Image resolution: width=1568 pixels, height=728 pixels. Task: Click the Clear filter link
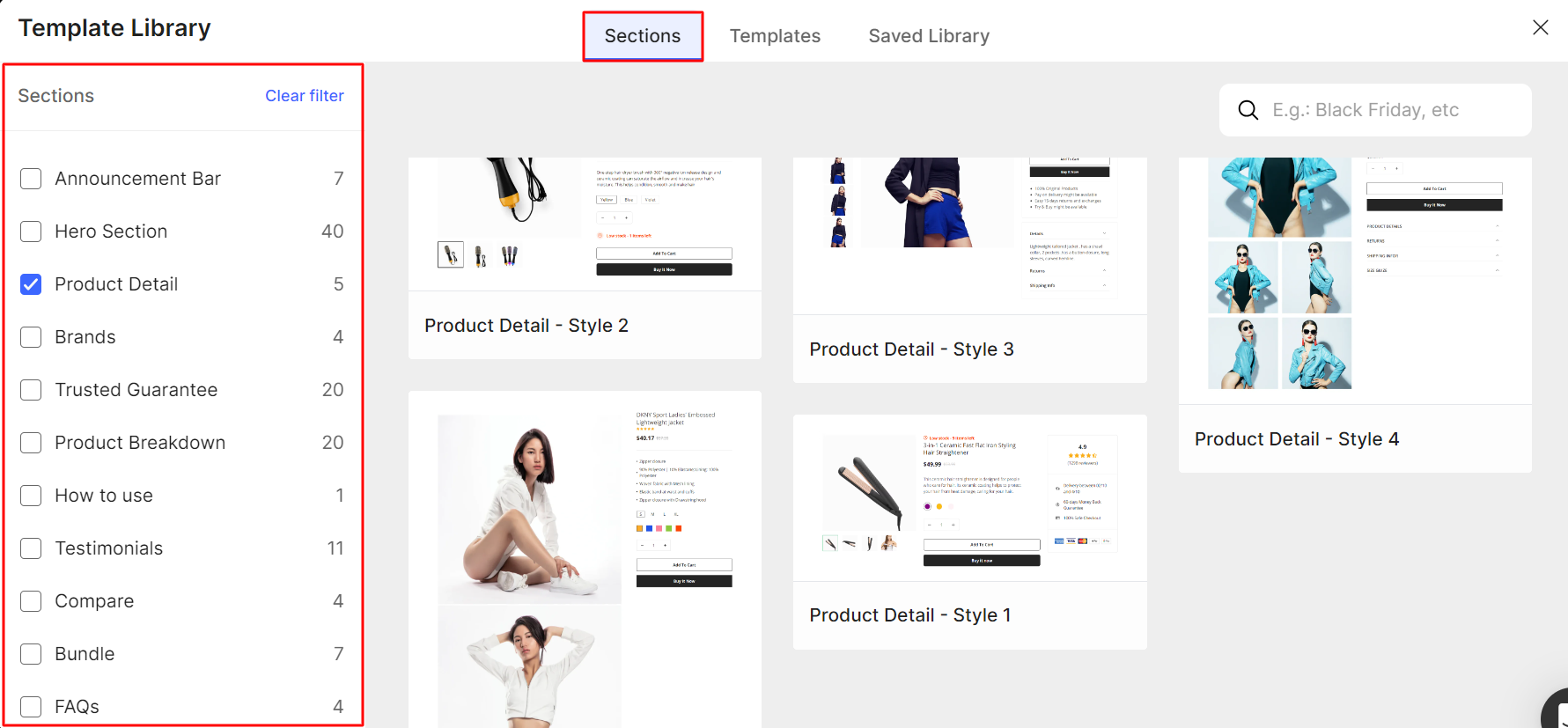305,96
